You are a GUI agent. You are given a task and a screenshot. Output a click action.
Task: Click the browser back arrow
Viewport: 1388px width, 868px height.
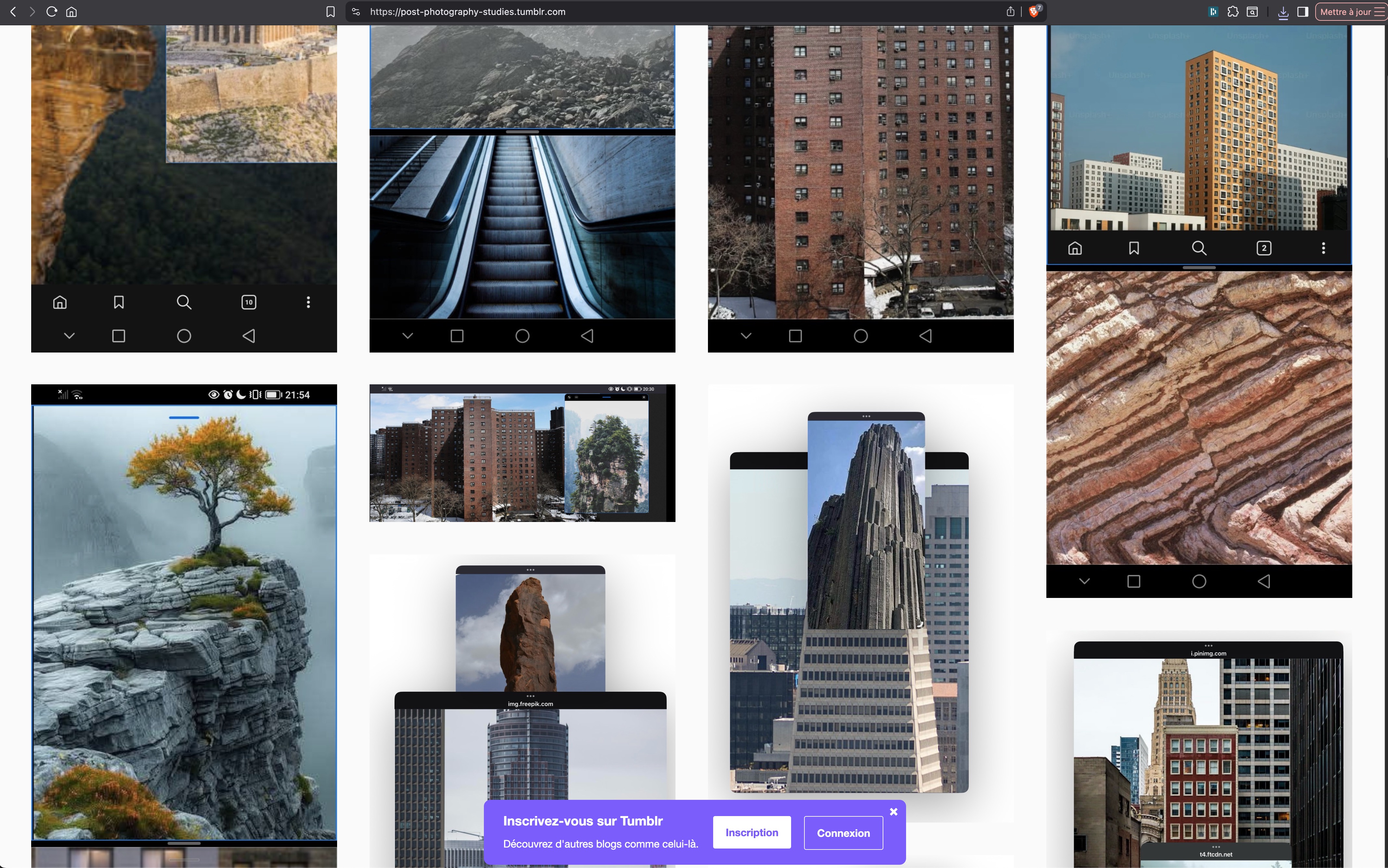(x=13, y=11)
